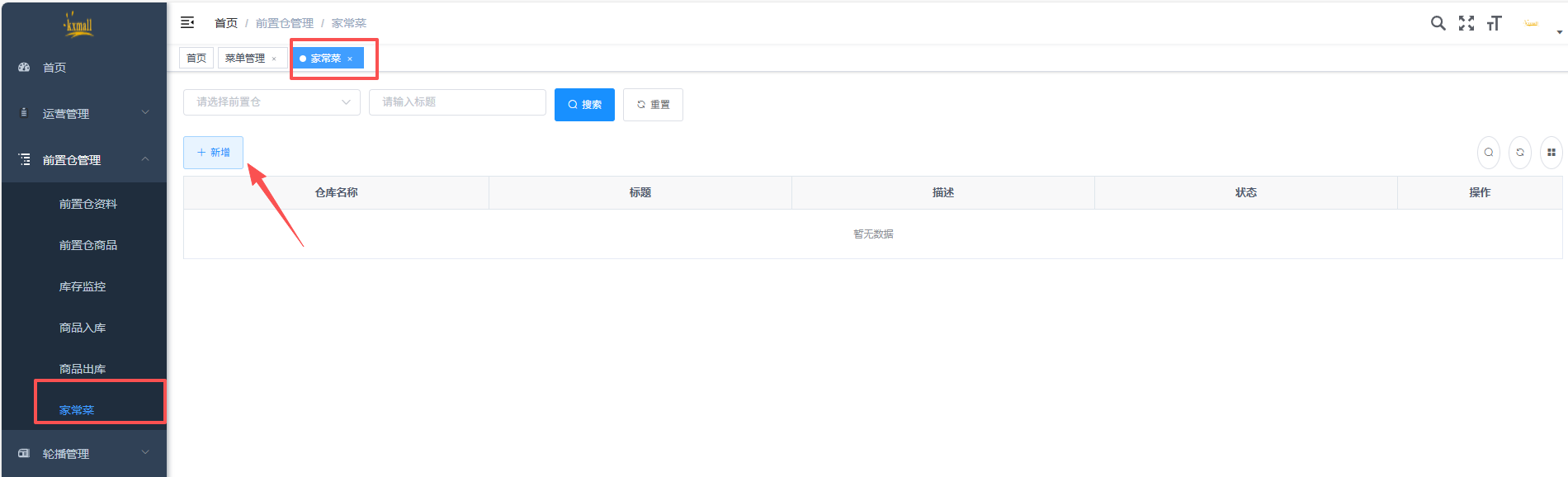The width and height of the screenshot is (1568, 477).
Task: Click the 重置 button
Action: point(653,105)
